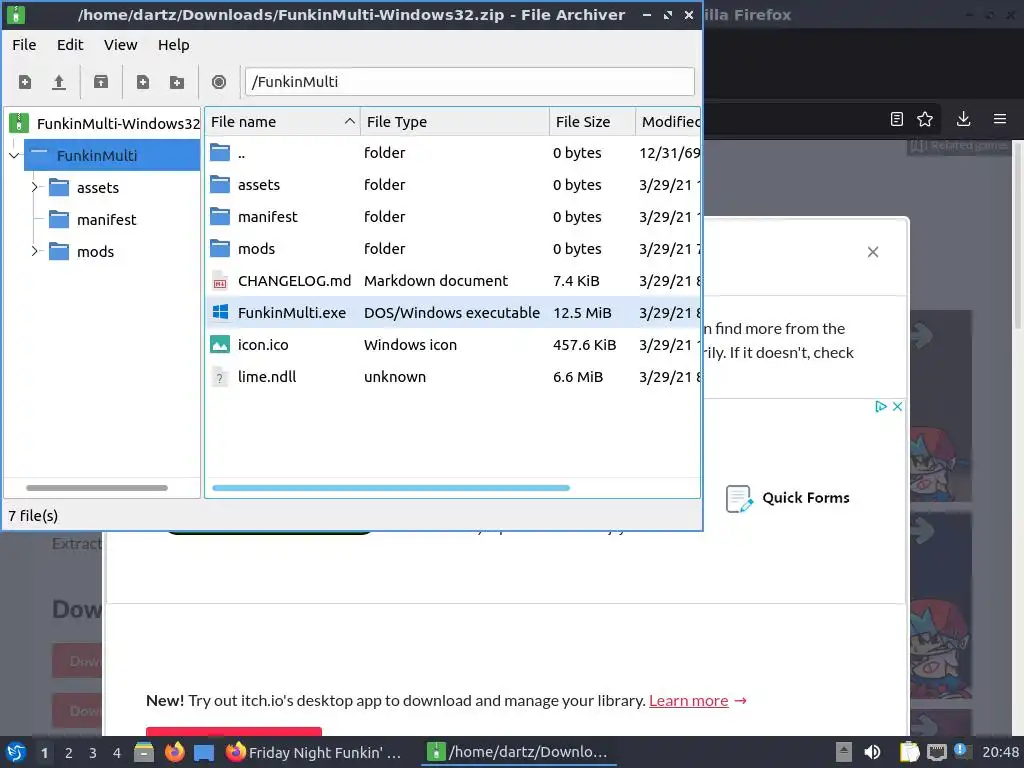Launch Firefox from the taskbar quick launcher
This screenshot has width=1024, height=768.
pyautogui.click(x=174, y=752)
